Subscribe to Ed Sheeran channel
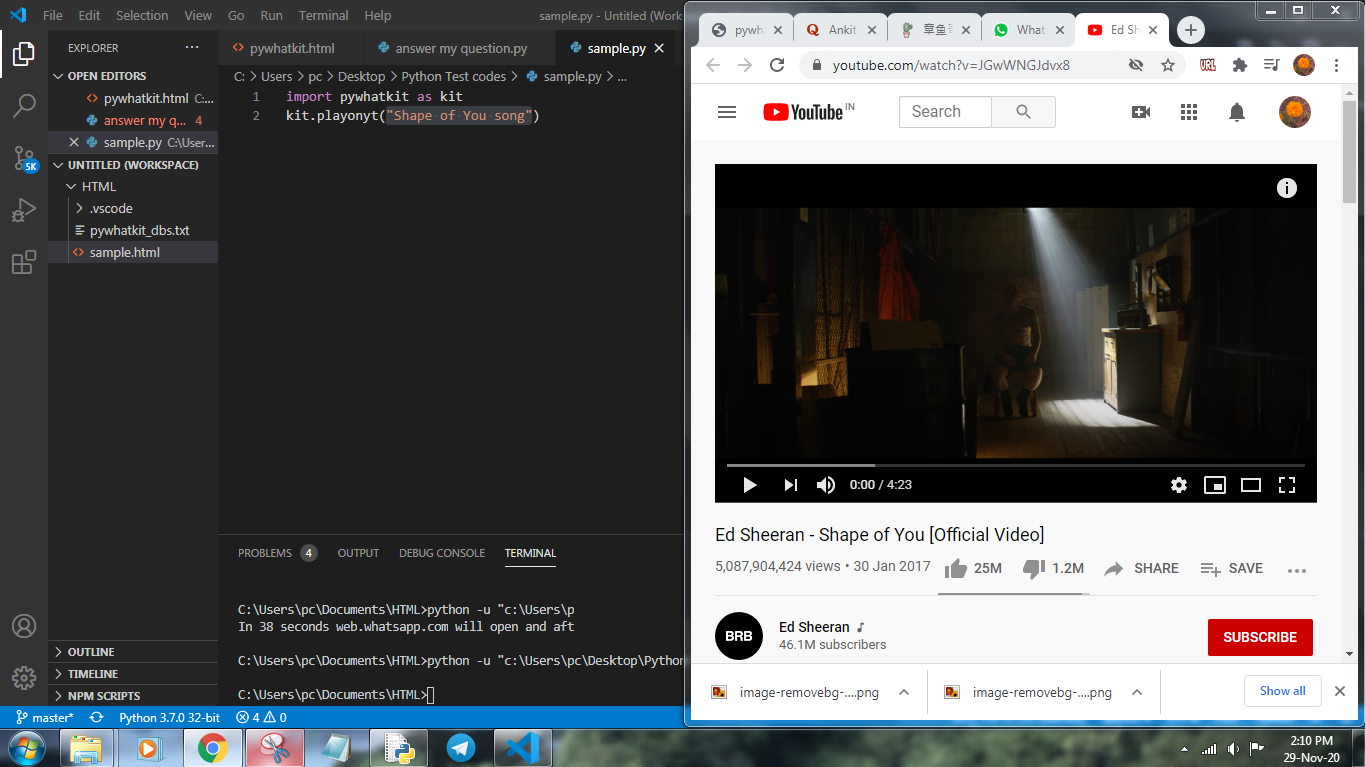 pos(1260,637)
